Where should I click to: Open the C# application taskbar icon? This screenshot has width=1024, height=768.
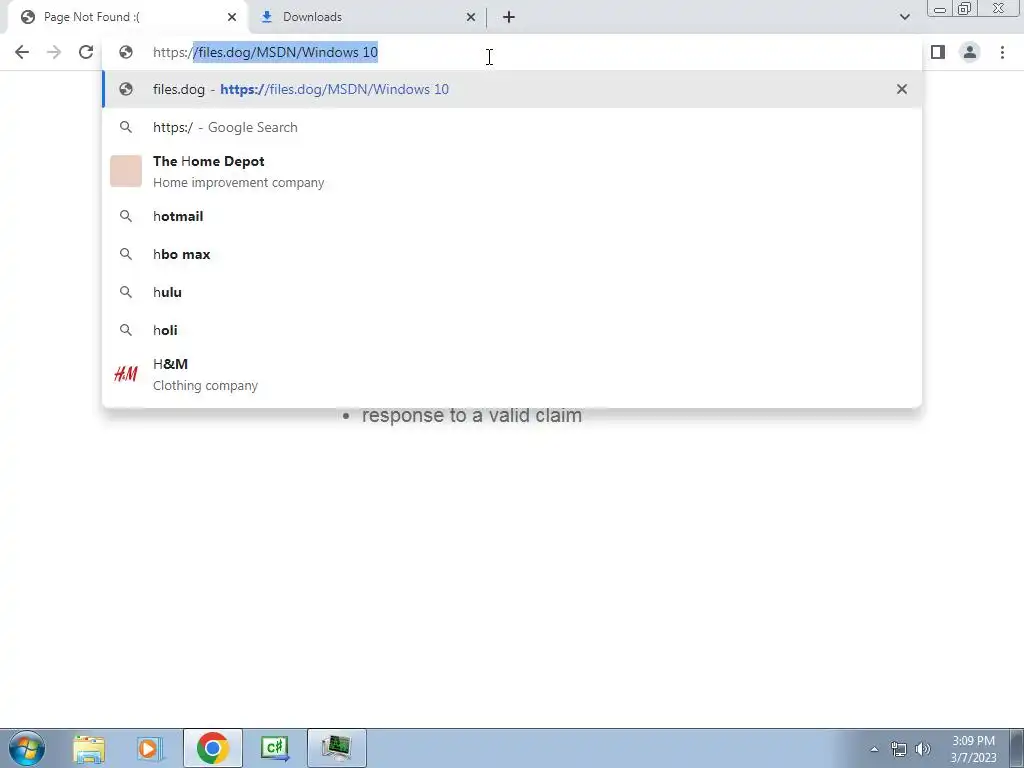pyautogui.click(x=274, y=748)
